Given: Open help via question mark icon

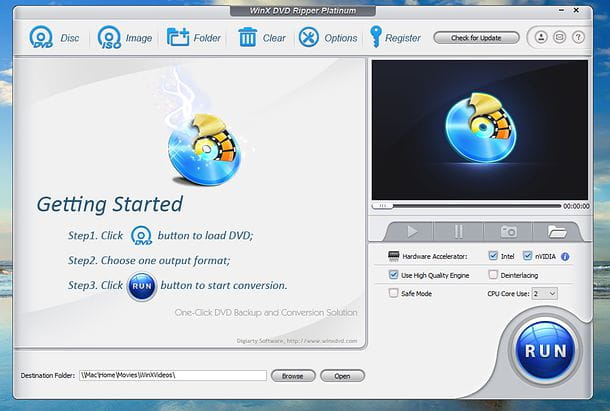Looking at the screenshot, I should click(x=578, y=37).
